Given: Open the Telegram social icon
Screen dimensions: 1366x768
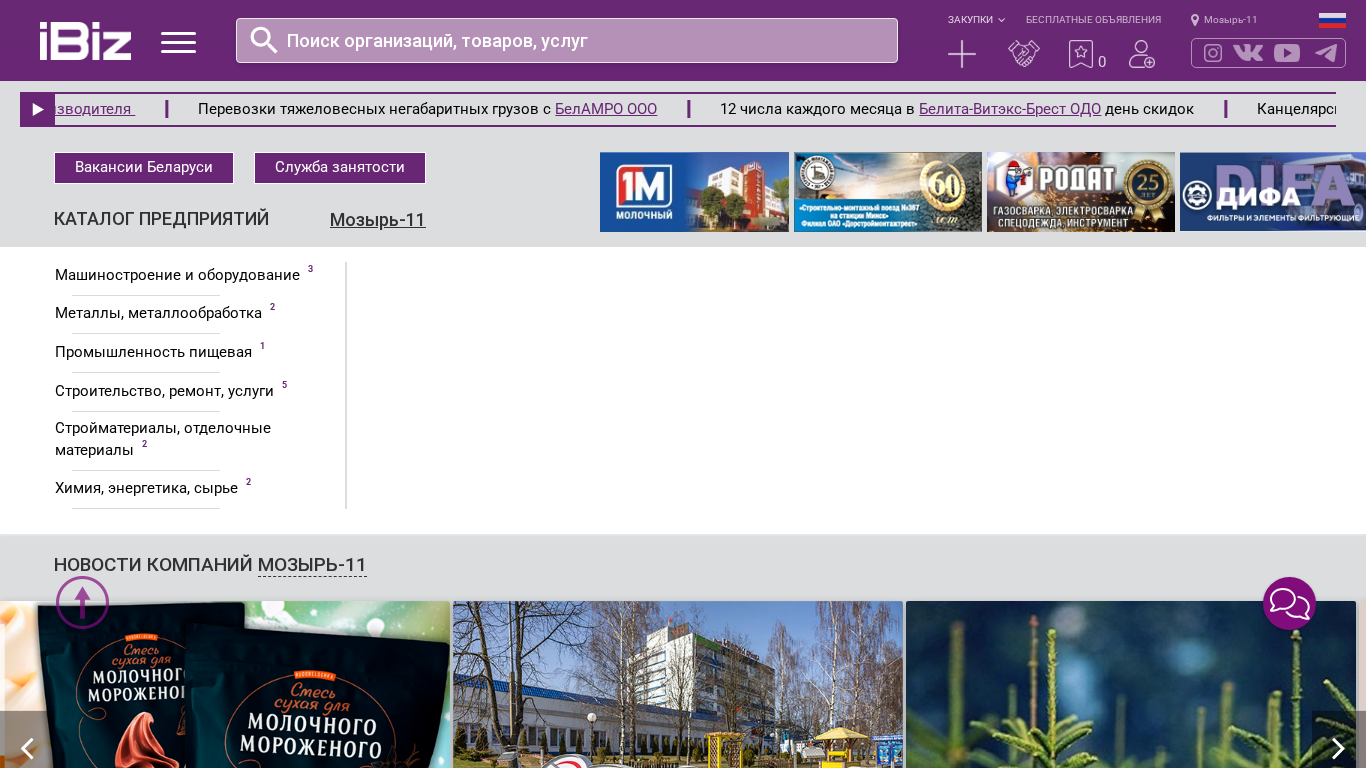Looking at the screenshot, I should (1326, 53).
